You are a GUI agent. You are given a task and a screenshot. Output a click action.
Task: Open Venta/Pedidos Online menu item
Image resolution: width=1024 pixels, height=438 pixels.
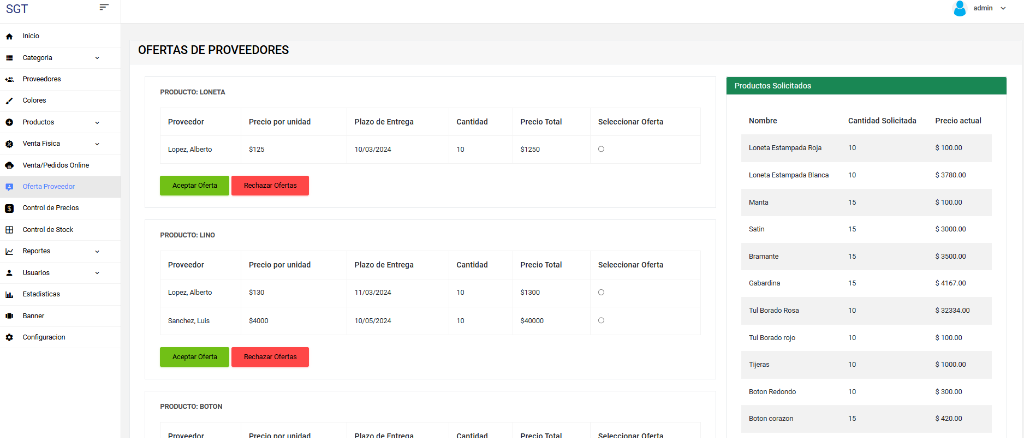(x=56, y=165)
